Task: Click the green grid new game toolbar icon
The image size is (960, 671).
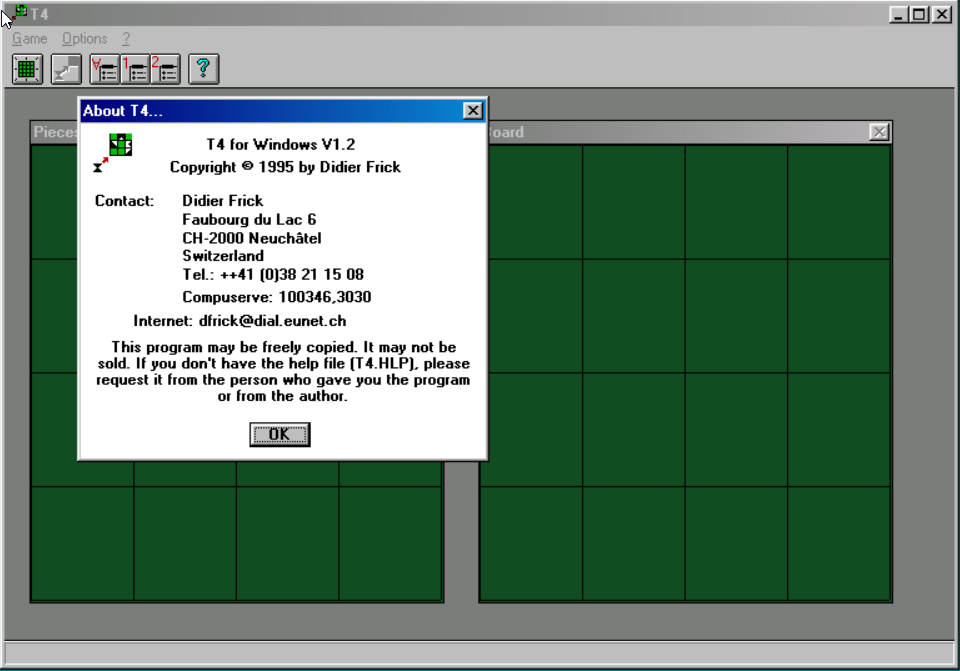Action: tap(28, 69)
